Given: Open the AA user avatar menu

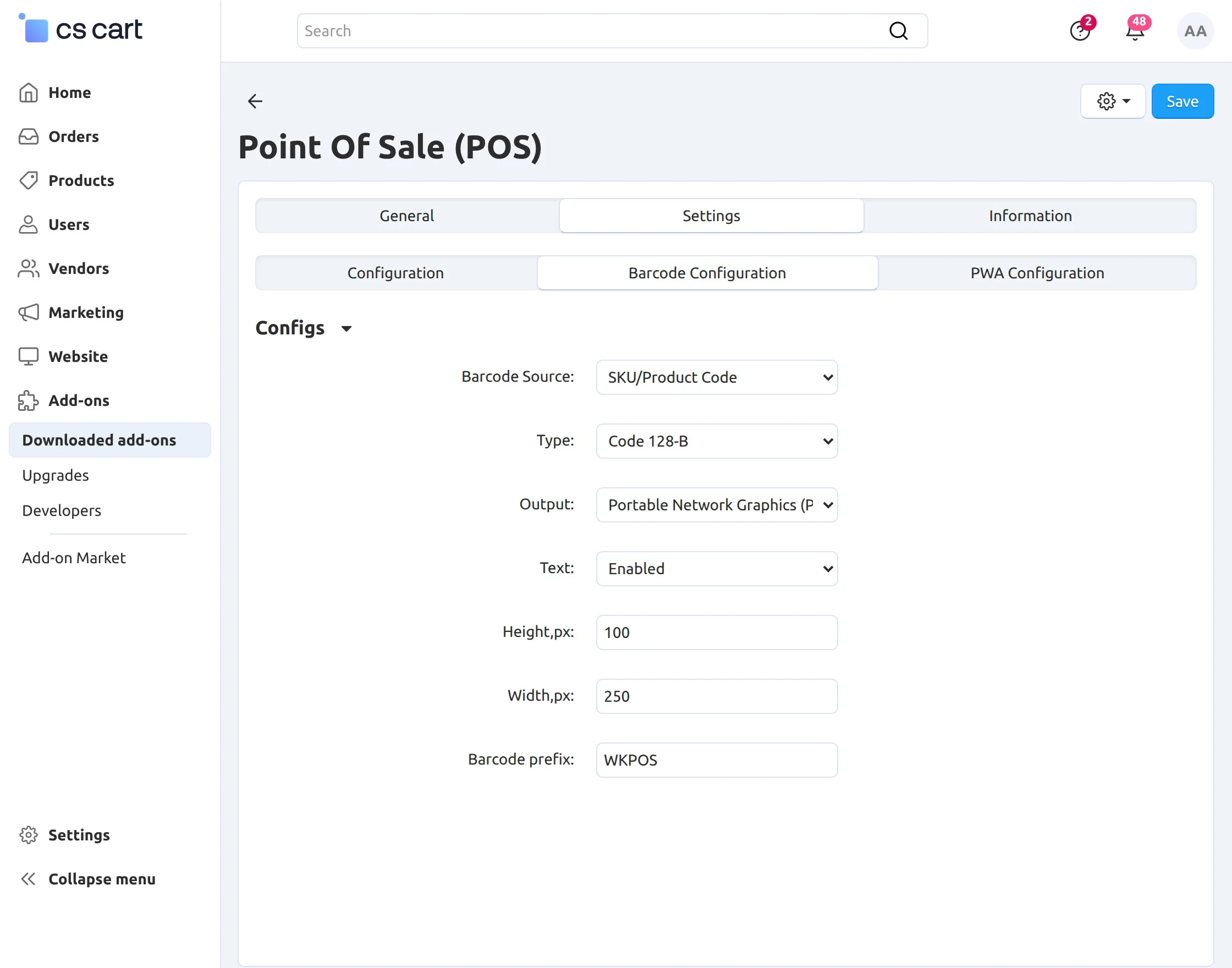Looking at the screenshot, I should click(1195, 31).
